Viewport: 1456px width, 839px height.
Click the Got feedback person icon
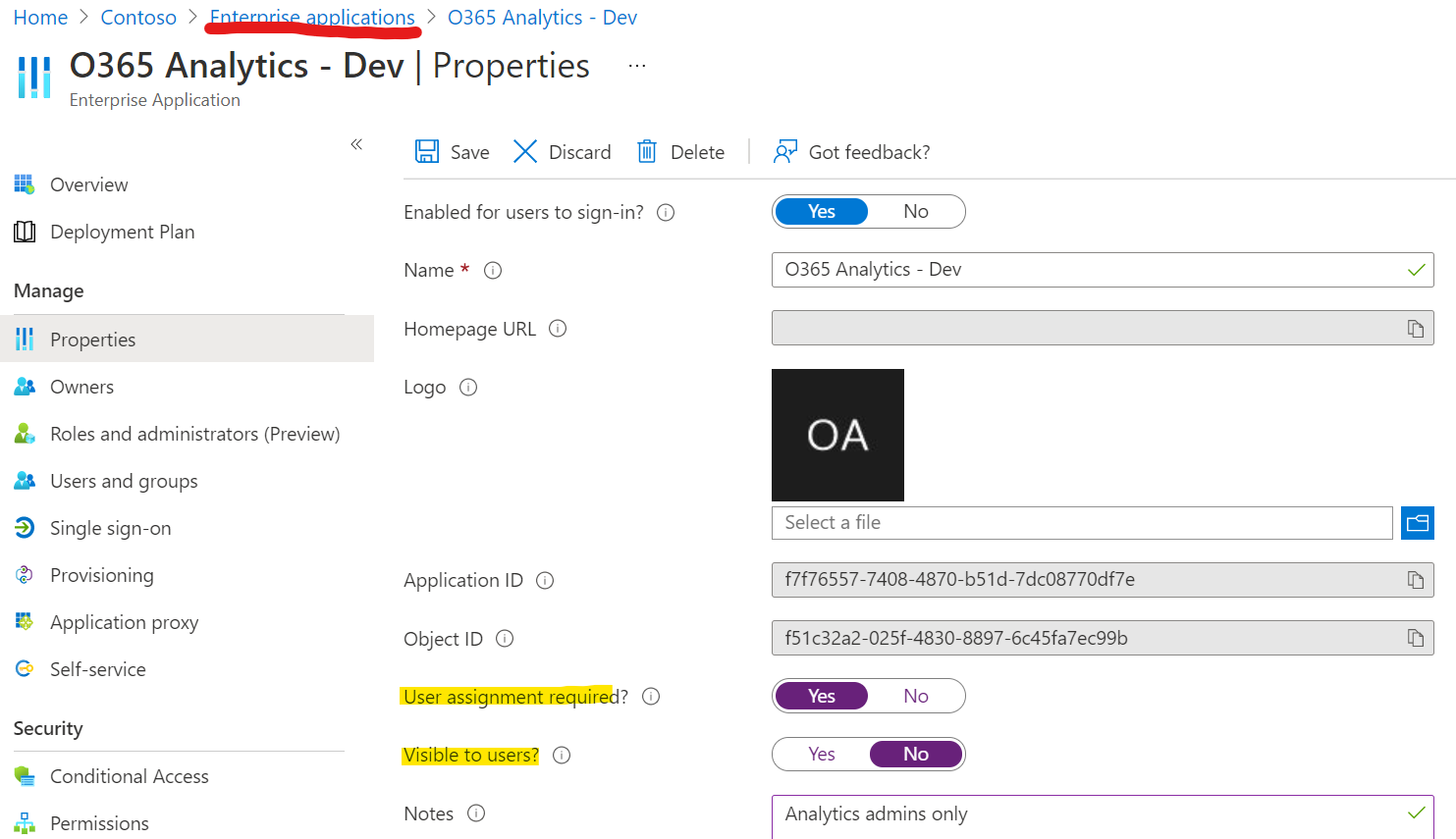pyautogui.click(x=784, y=151)
